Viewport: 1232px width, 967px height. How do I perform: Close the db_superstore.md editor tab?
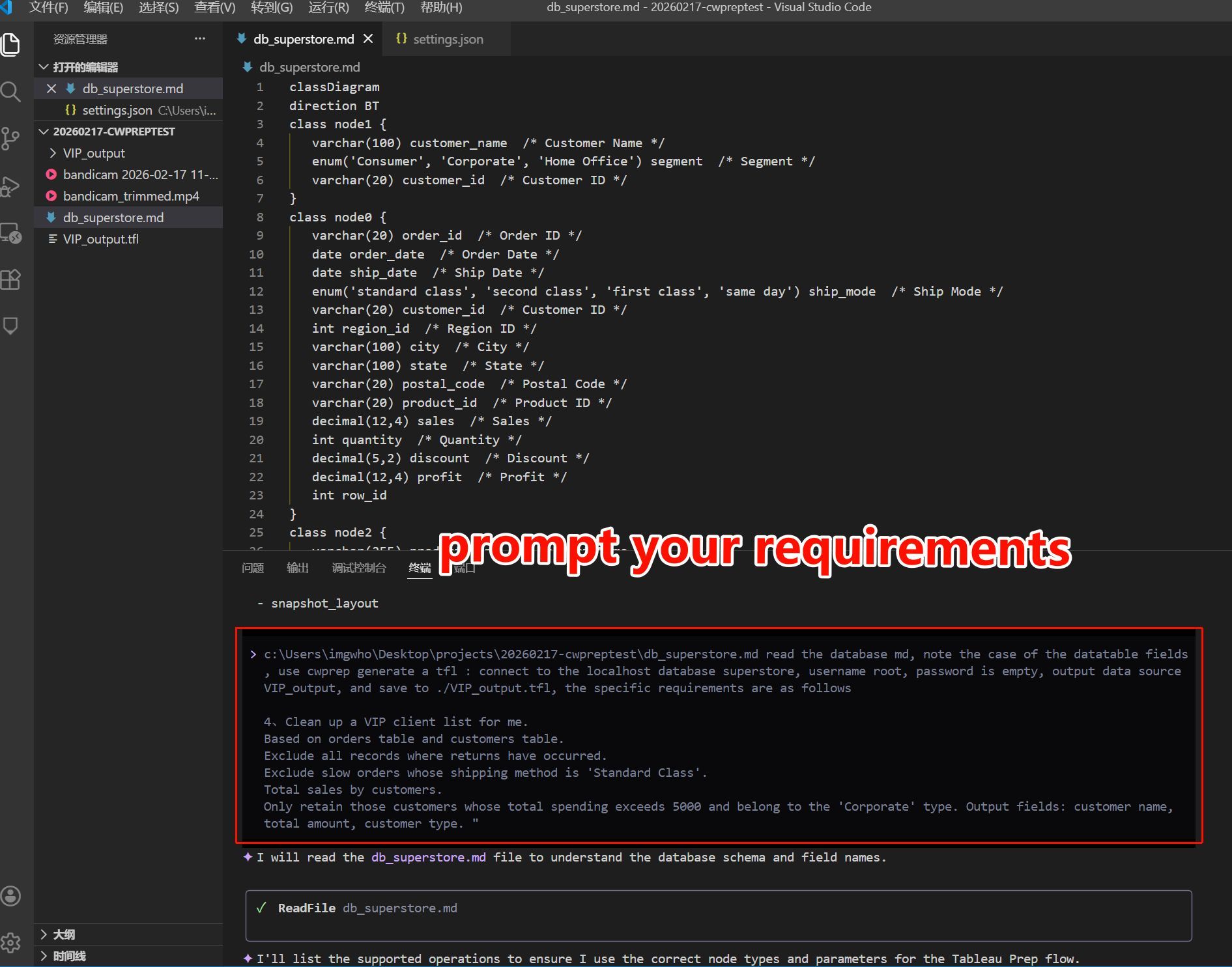coord(368,39)
